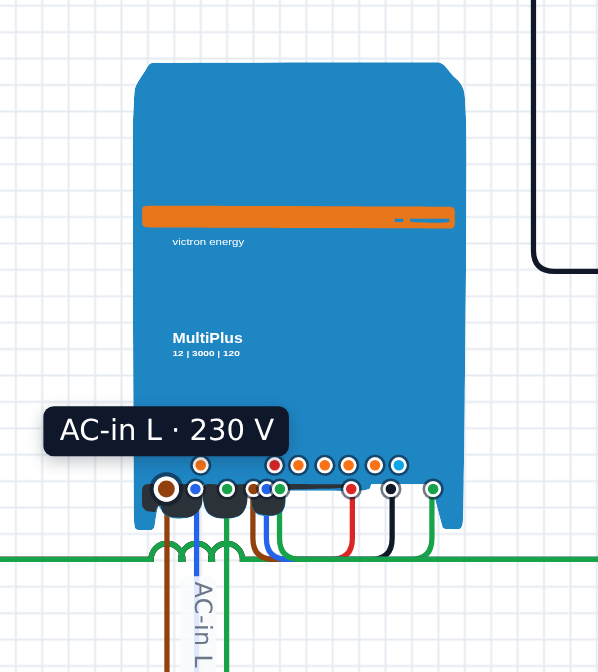Click green terminal on the vertical green wire

[x=227, y=489]
